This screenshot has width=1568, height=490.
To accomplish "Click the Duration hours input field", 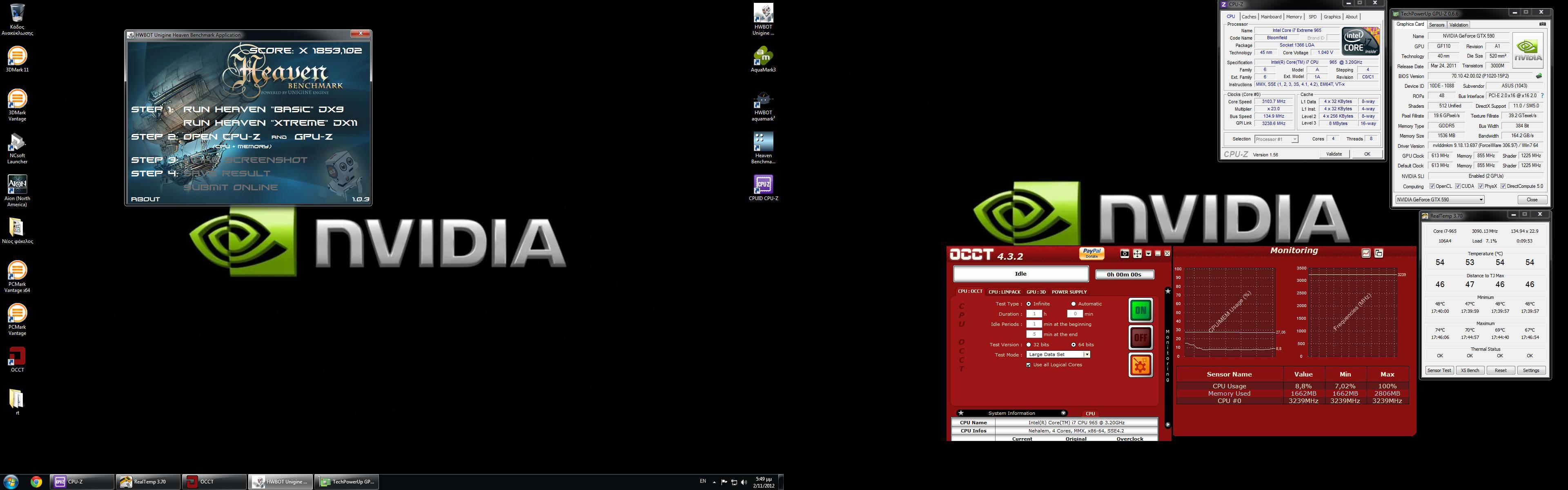I will 1033,314.
